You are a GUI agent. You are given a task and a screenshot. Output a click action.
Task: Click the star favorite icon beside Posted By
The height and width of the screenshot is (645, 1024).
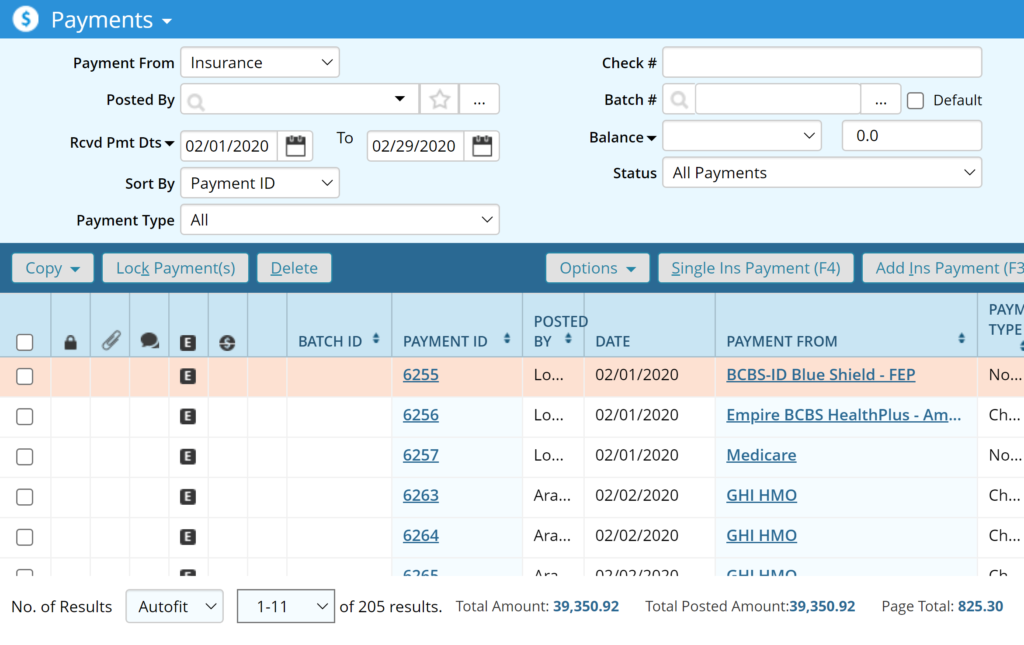point(440,99)
